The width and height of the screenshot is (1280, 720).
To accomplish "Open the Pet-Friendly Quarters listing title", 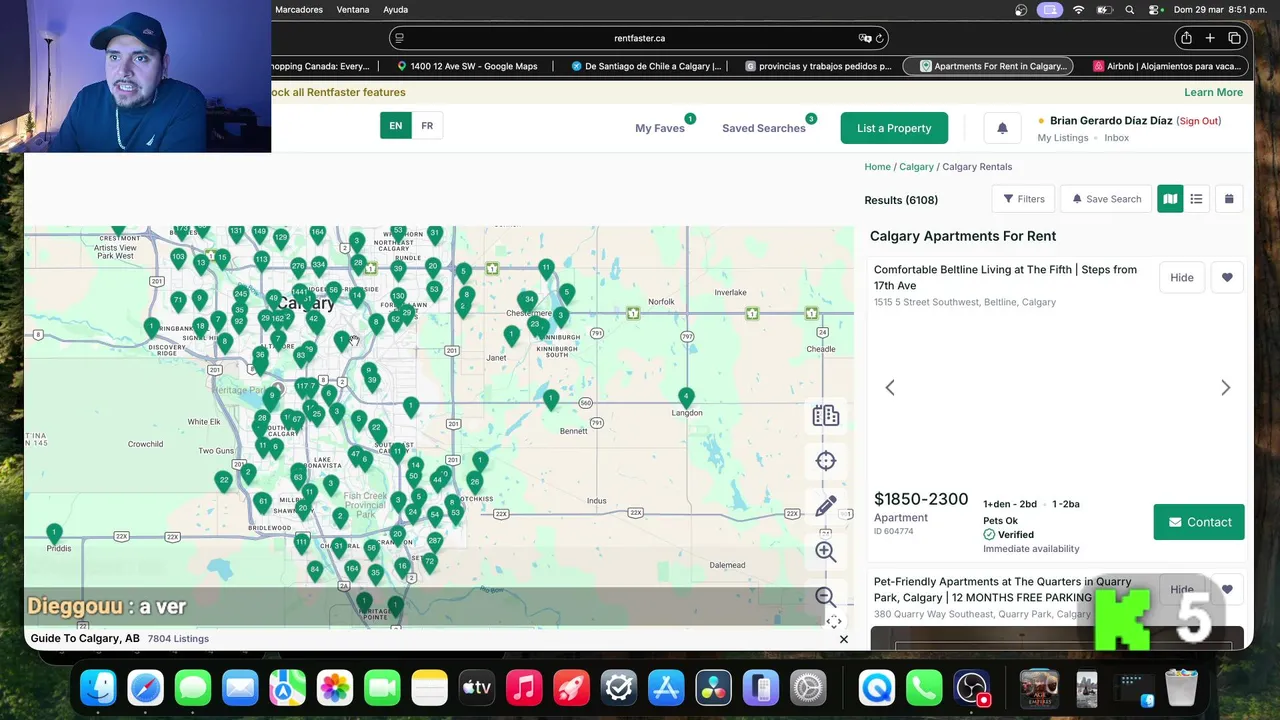I will pyautogui.click(x=1002, y=589).
